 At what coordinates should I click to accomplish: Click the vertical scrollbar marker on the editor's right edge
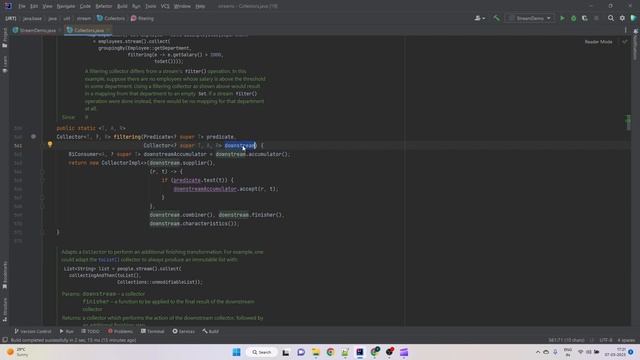click(628, 122)
